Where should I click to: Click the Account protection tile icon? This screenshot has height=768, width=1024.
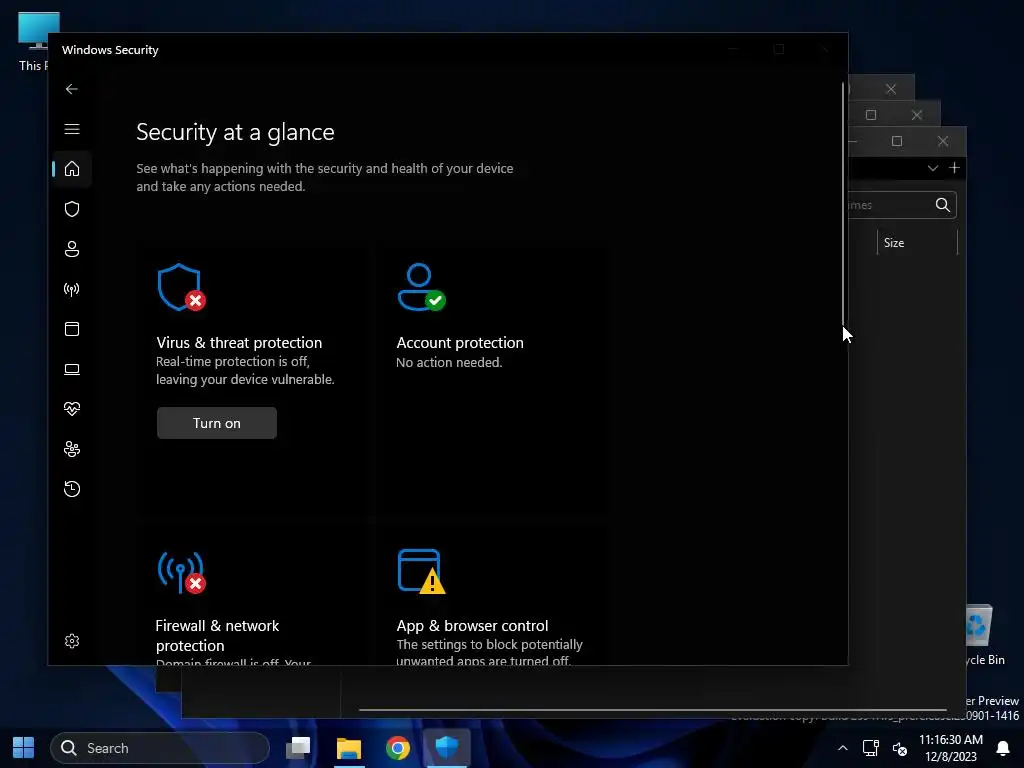click(421, 287)
